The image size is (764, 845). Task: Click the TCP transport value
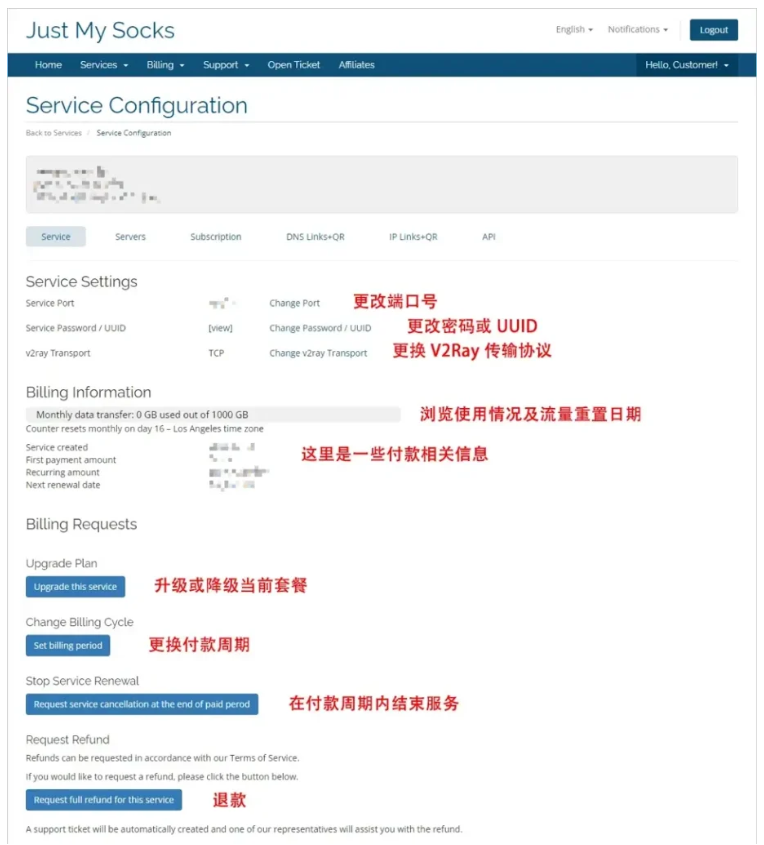(216, 354)
